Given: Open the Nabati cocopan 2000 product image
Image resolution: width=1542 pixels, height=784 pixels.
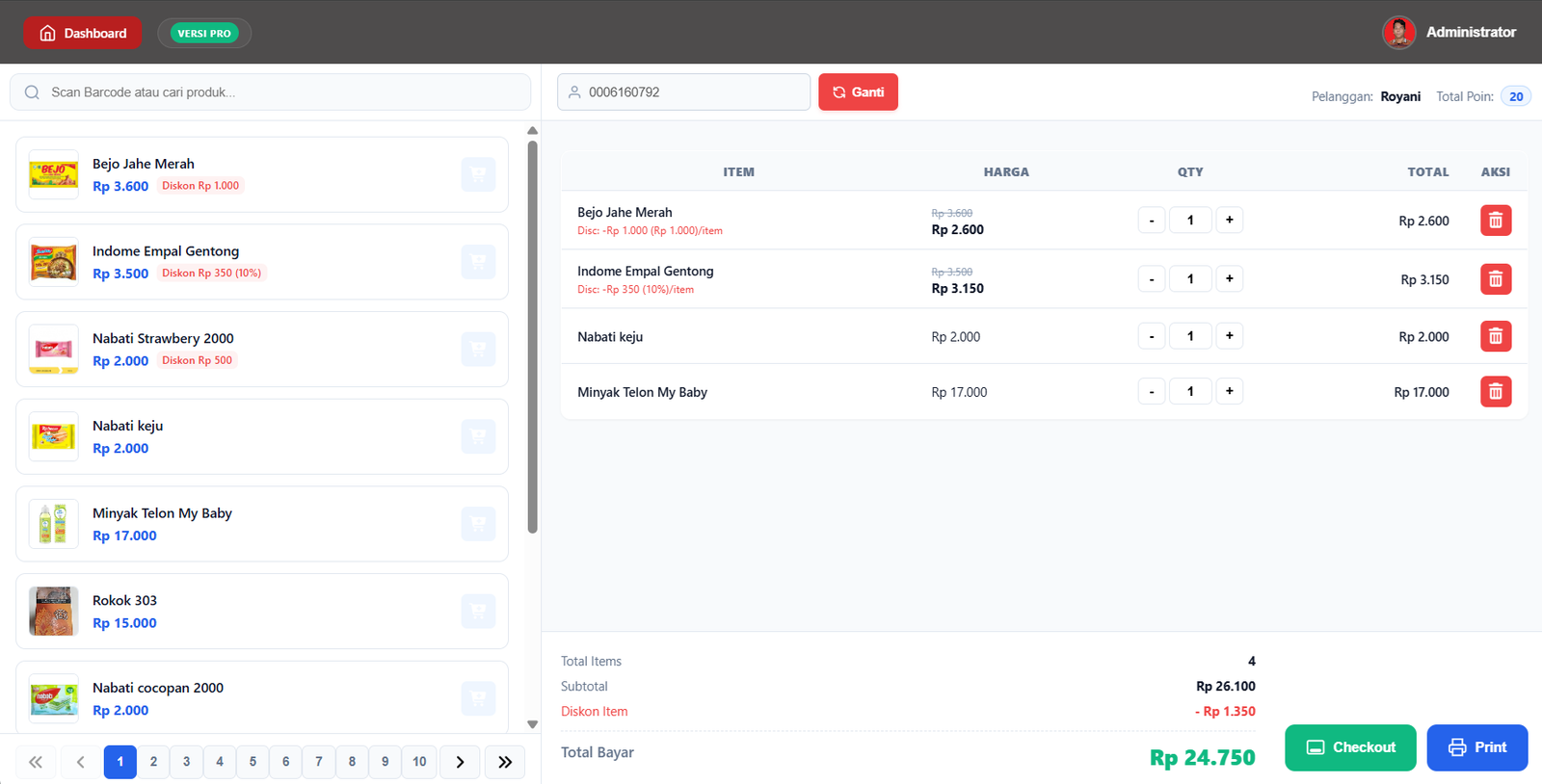Looking at the screenshot, I should click(54, 698).
